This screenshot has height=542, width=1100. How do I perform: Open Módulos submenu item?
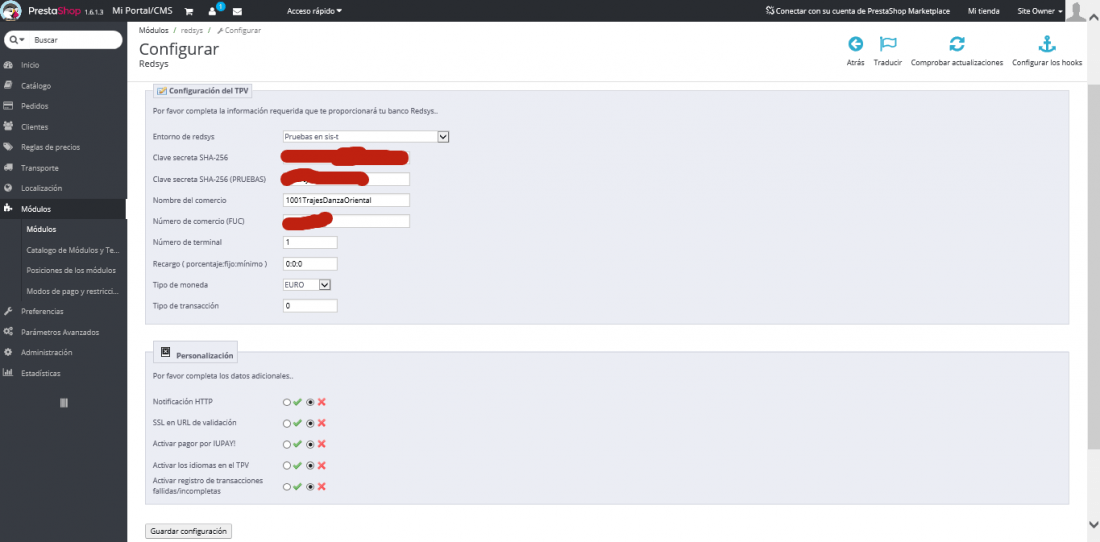coord(41,229)
